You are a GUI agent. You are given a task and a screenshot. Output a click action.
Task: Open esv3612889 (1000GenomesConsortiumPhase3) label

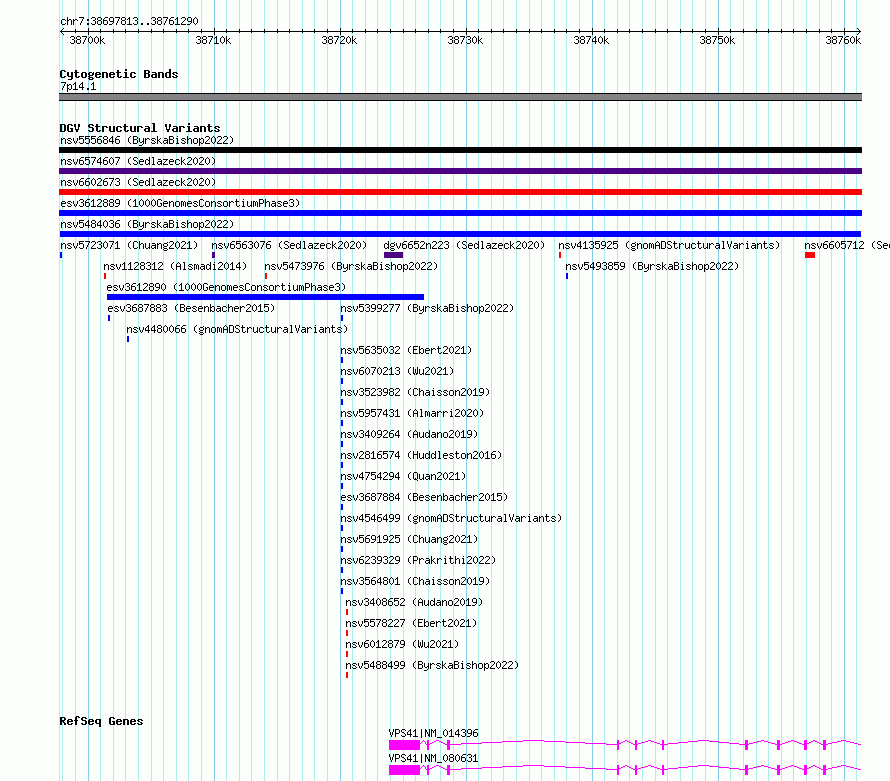click(x=180, y=203)
